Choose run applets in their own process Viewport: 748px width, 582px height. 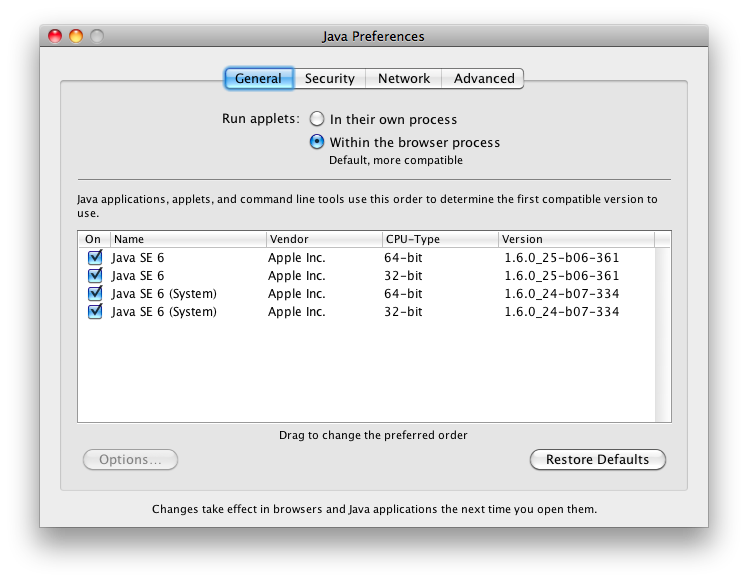[x=317, y=119]
